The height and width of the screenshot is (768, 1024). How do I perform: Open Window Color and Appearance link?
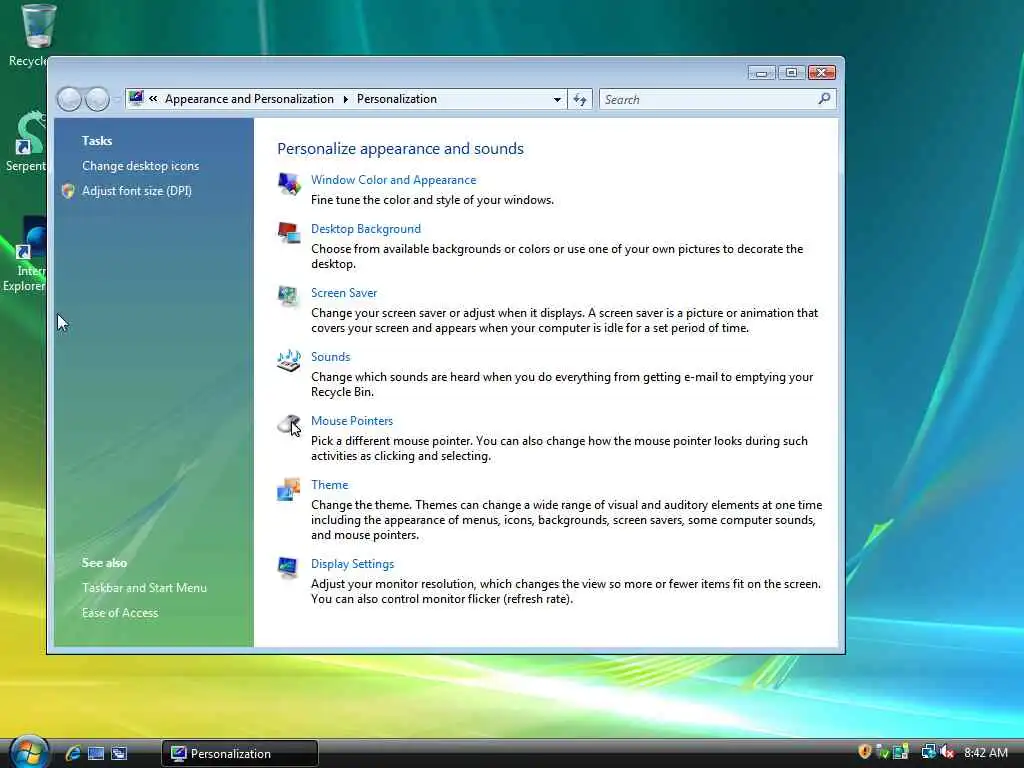[393, 180]
